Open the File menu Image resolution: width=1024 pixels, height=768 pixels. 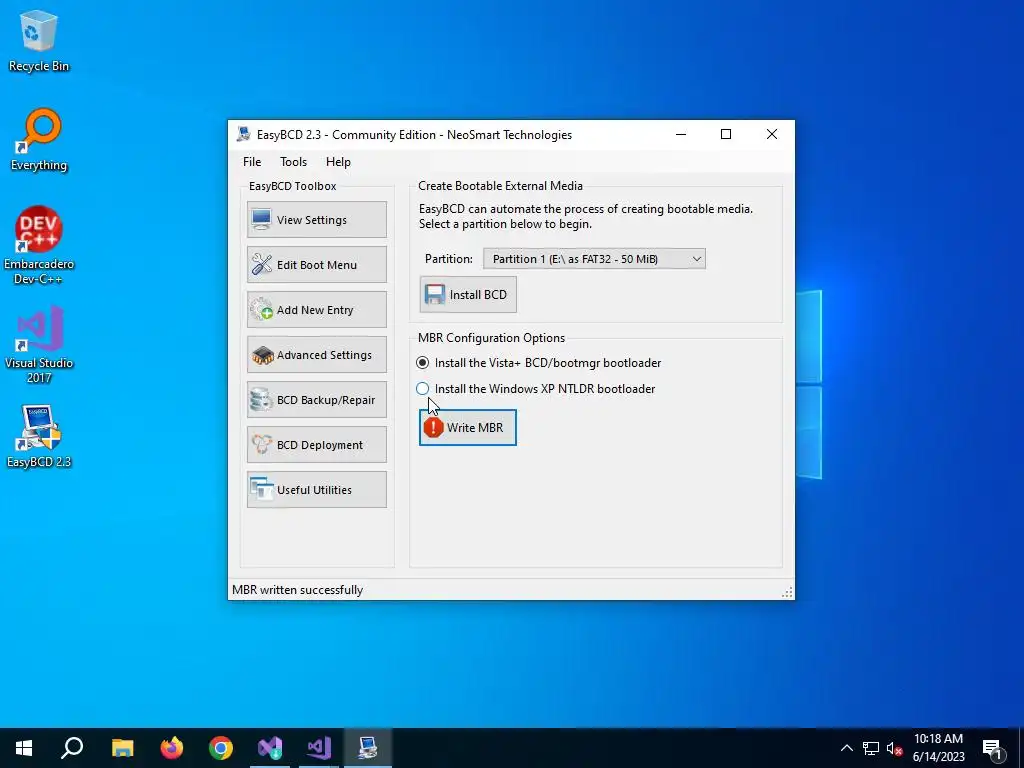pyautogui.click(x=252, y=162)
